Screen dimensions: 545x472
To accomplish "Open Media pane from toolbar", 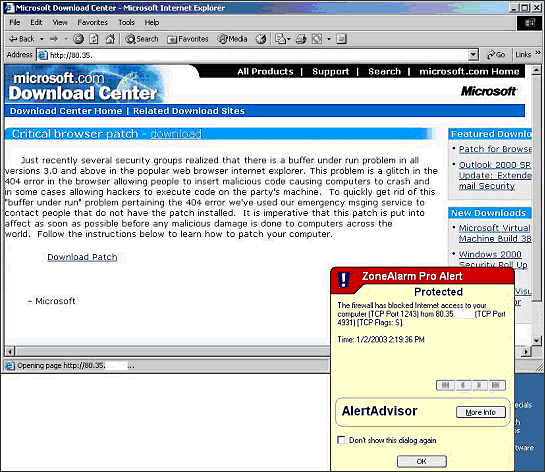I will click(232, 39).
